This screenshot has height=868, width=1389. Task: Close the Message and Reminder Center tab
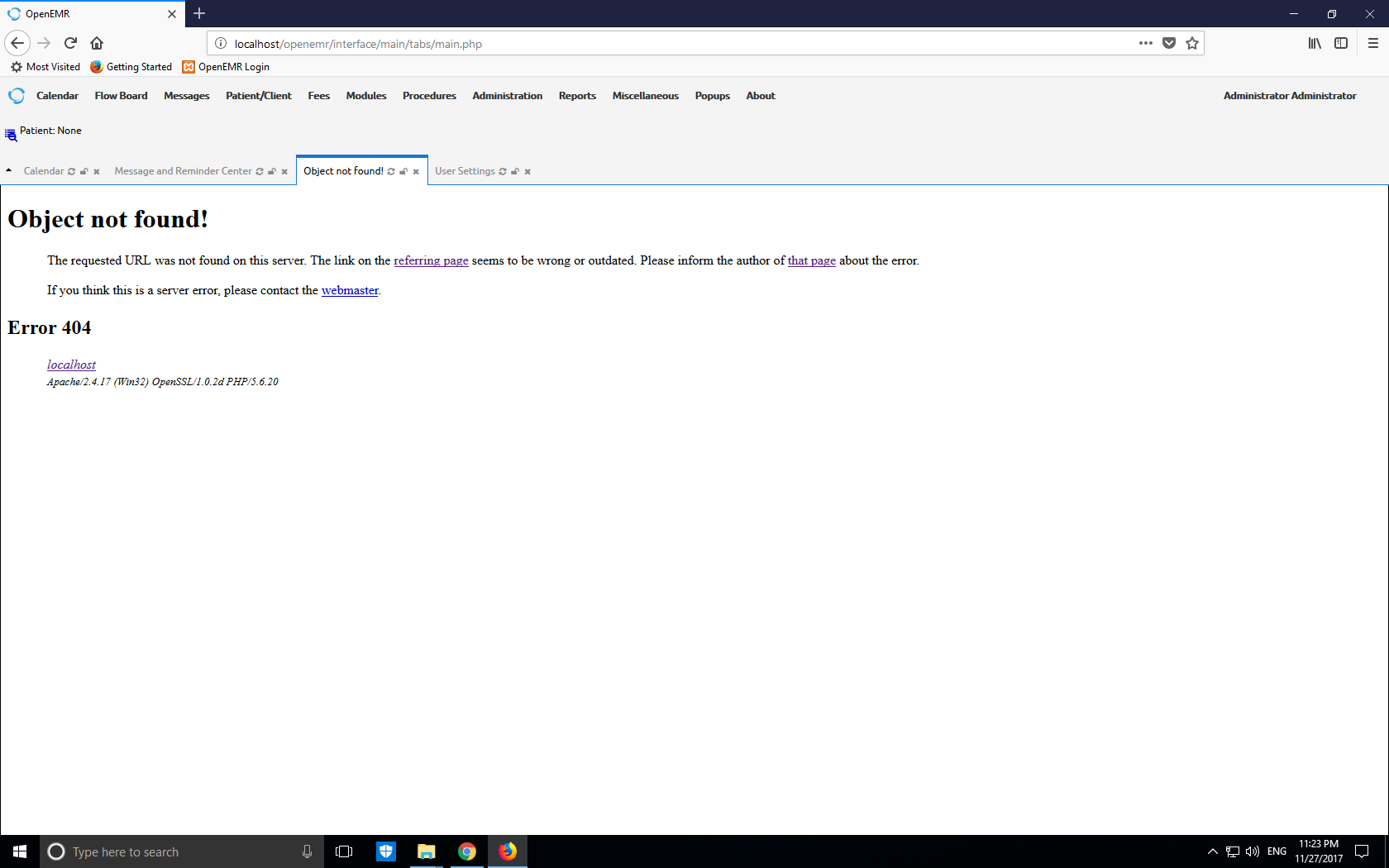[x=284, y=172]
